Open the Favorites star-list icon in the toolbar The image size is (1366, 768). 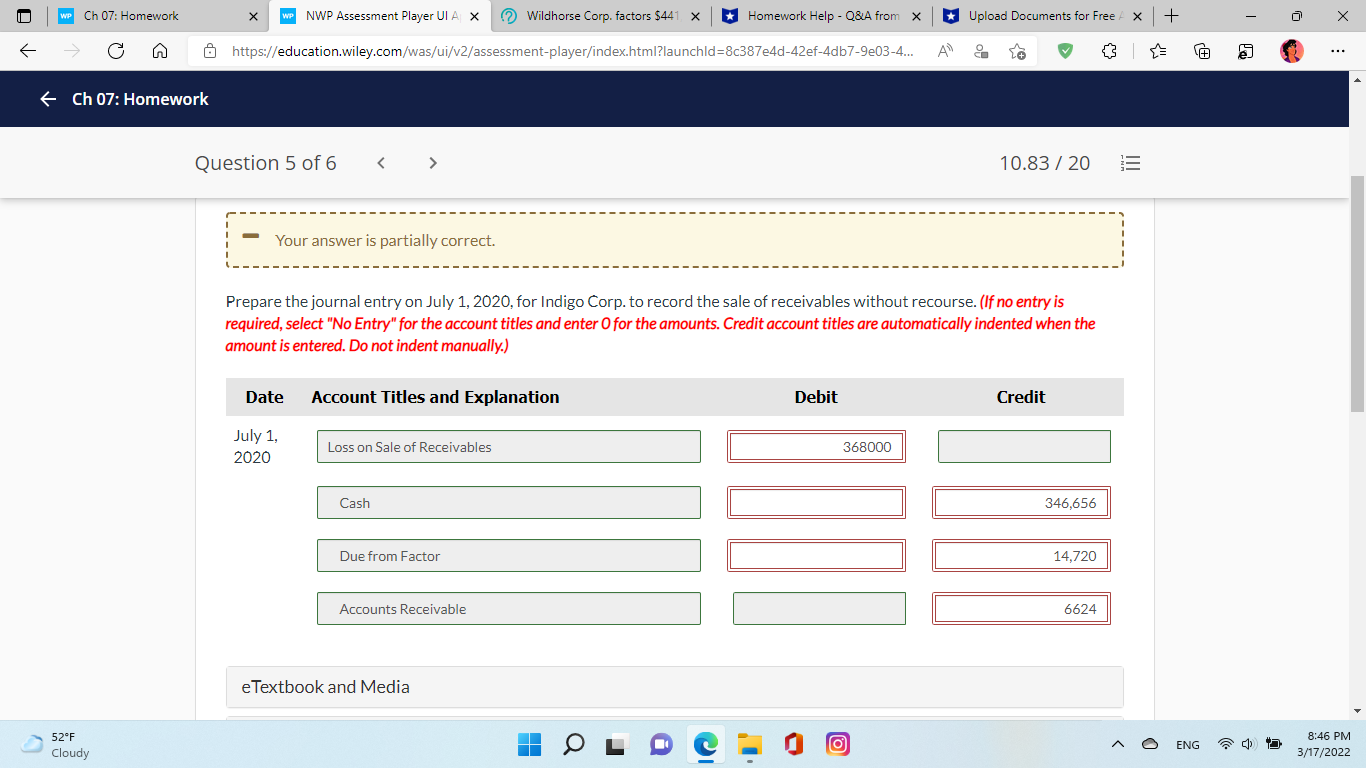pyautogui.click(x=1157, y=50)
